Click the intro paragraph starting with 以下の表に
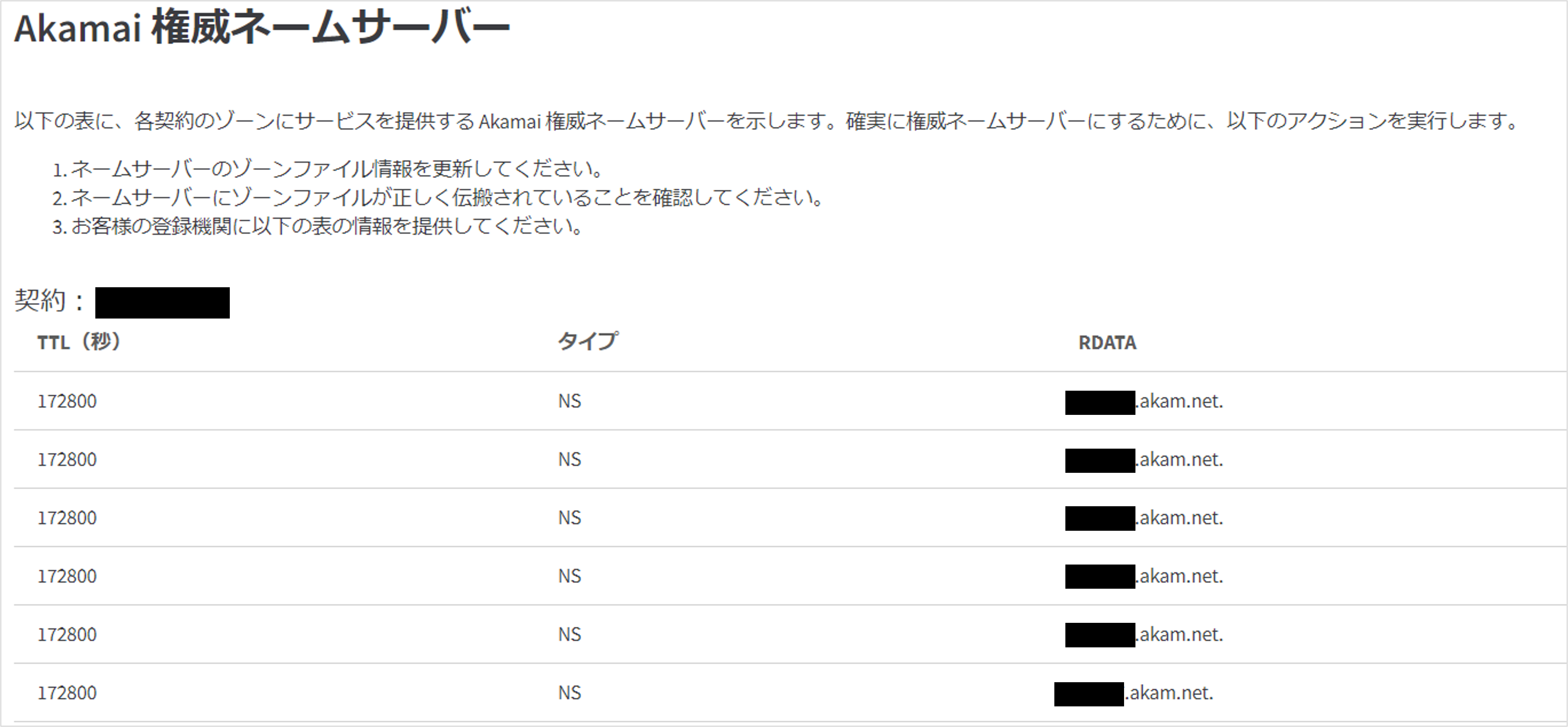 (x=767, y=121)
